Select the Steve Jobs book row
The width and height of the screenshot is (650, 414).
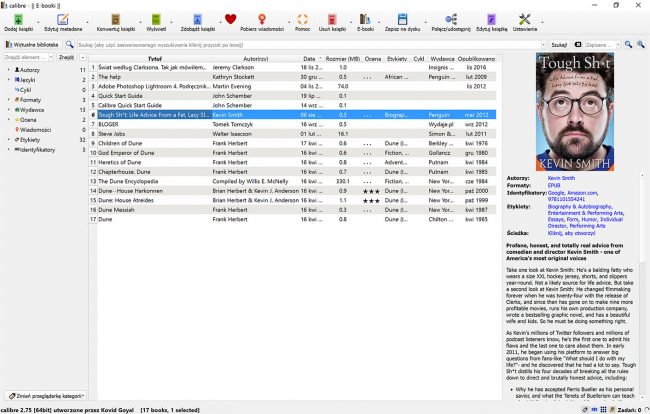point(293,134)
